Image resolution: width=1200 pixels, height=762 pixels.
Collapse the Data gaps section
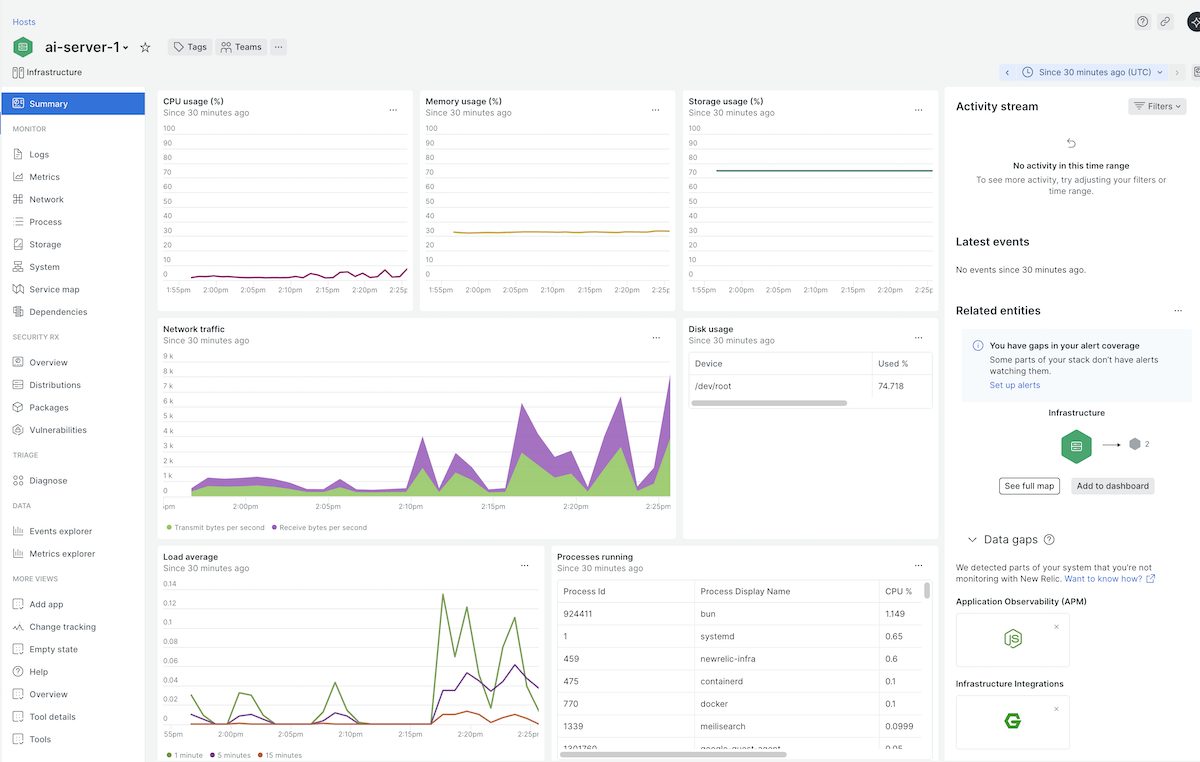[971, 540]
